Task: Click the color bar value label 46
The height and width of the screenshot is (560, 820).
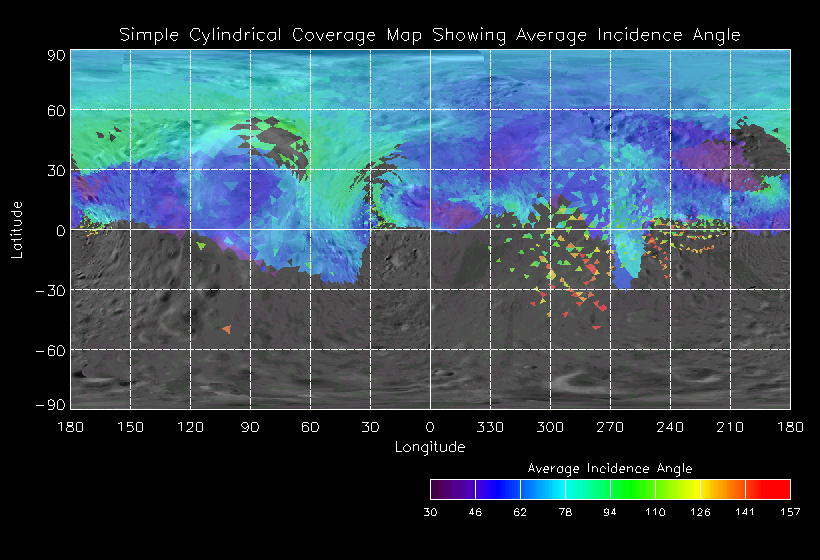Action: click(x=475, y=512)
